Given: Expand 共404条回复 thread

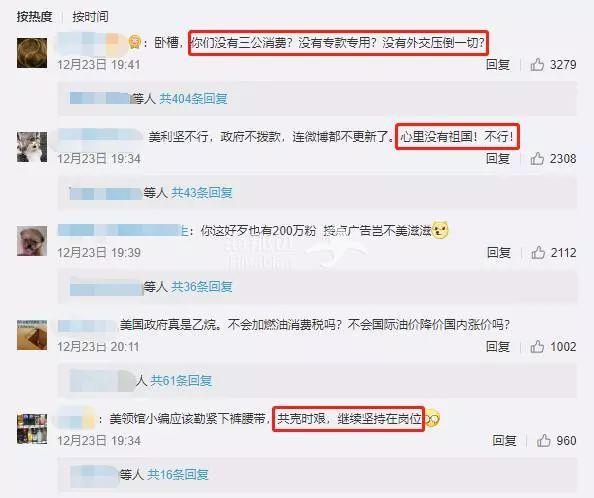Looking at the screenshot, I should pyautogui.click(x=193, y=99).
